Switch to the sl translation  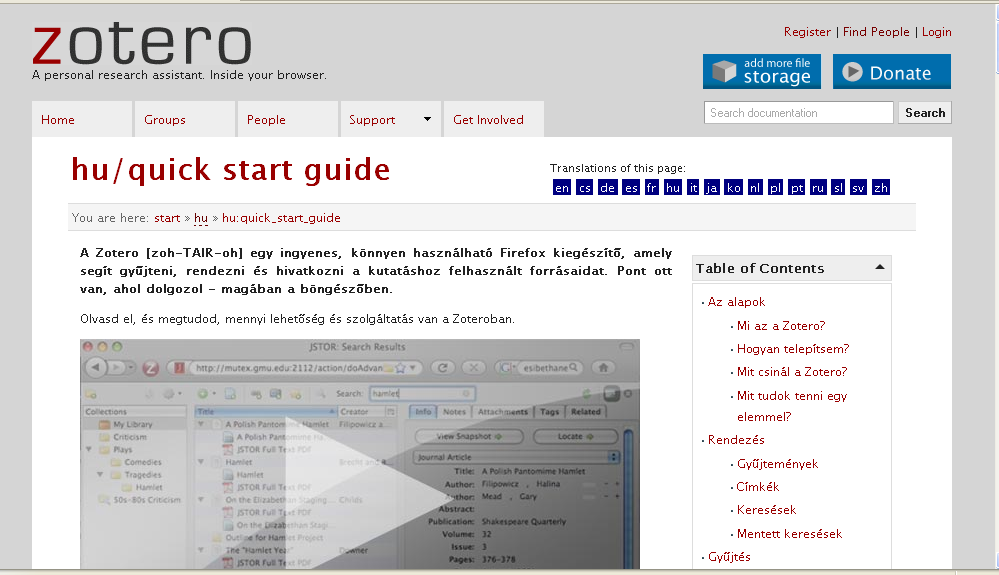[x=838, y=187]
